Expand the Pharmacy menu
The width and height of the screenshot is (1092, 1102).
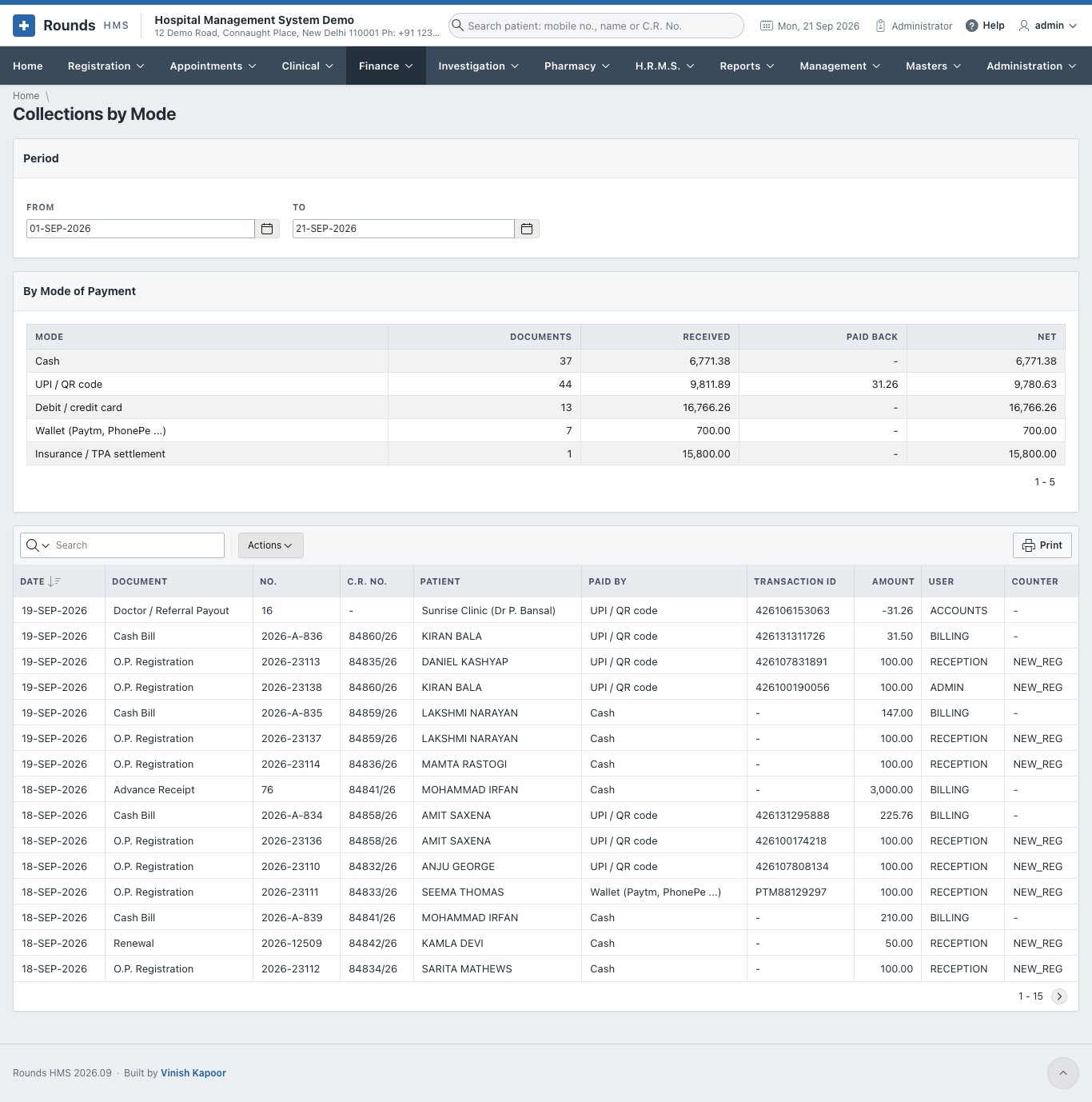tap(577, 66)
